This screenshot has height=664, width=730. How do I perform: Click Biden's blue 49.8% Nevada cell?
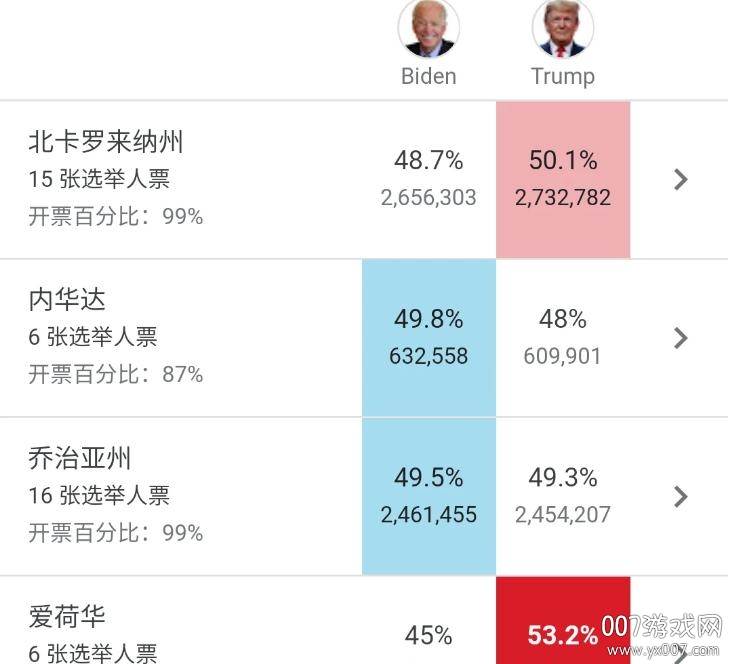pyautogui.click(x=429, y=338)
